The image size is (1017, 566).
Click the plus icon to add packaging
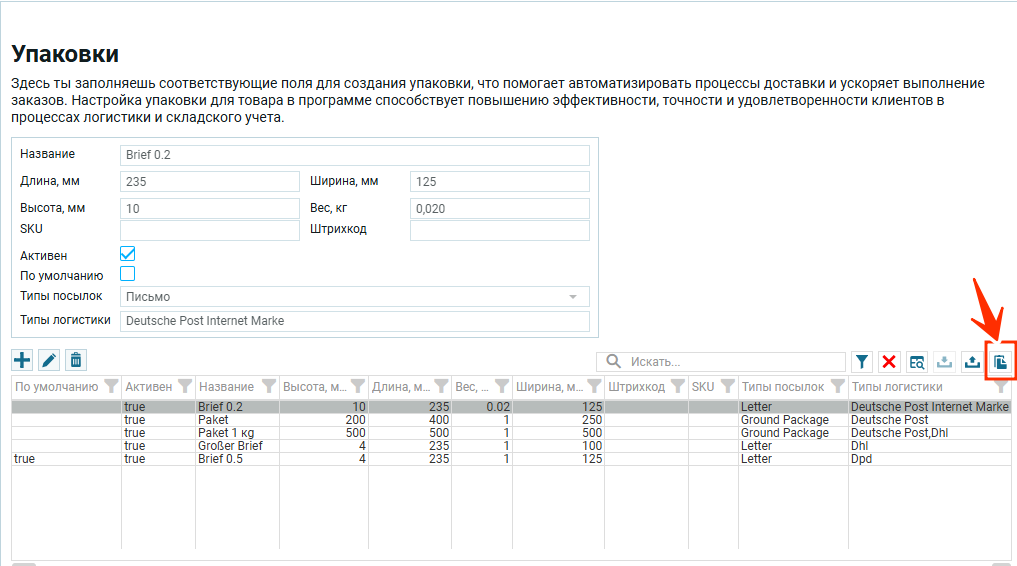(22, 360)
